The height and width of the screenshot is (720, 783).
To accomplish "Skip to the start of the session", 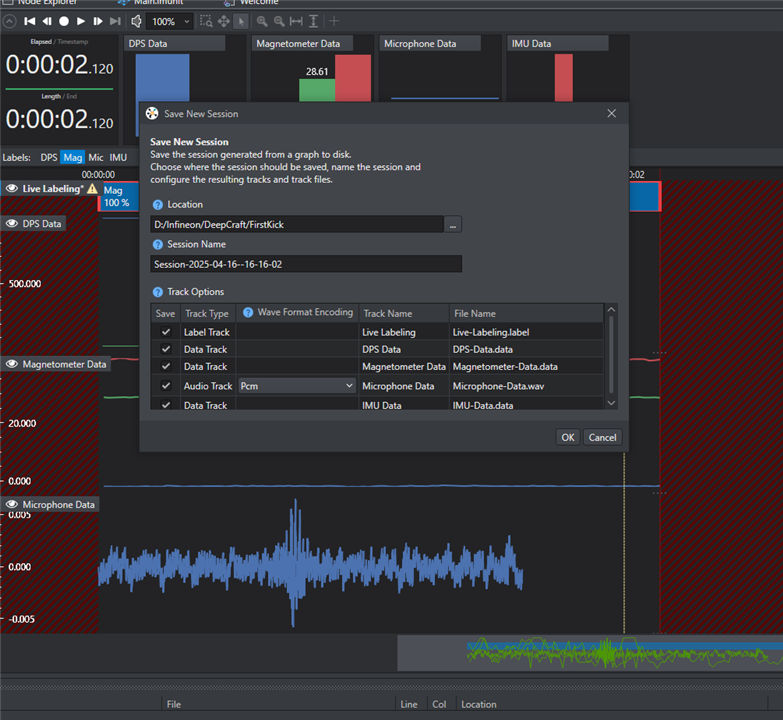I will click(x=30, y=21).
